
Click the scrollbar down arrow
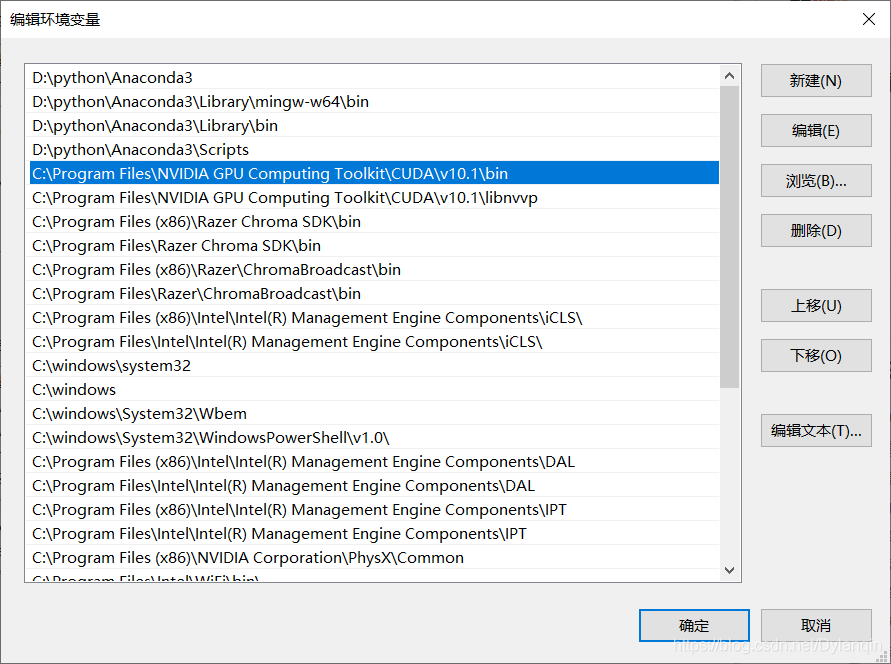click(730, 570)
